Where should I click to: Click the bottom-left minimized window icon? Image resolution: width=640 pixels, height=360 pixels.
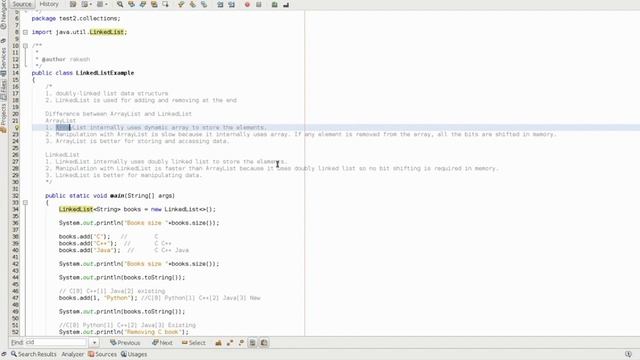4,354
